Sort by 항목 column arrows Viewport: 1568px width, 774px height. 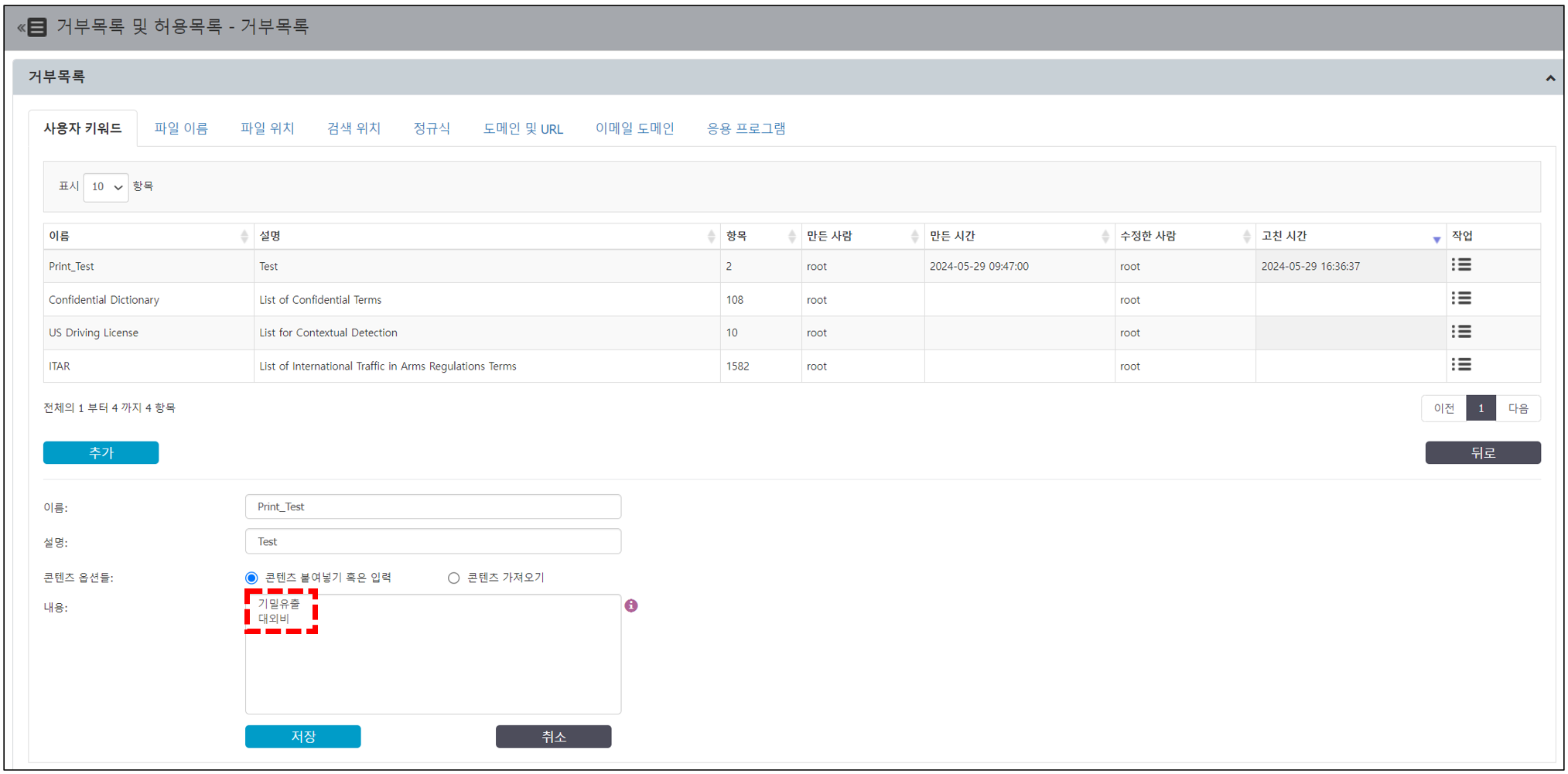pyautogui.click(x=791, y=237)
